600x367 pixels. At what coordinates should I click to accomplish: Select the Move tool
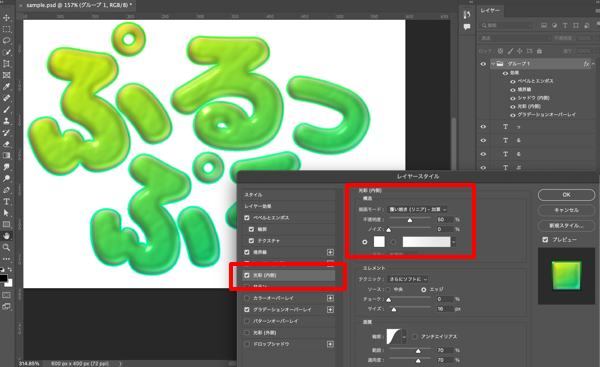7,18
